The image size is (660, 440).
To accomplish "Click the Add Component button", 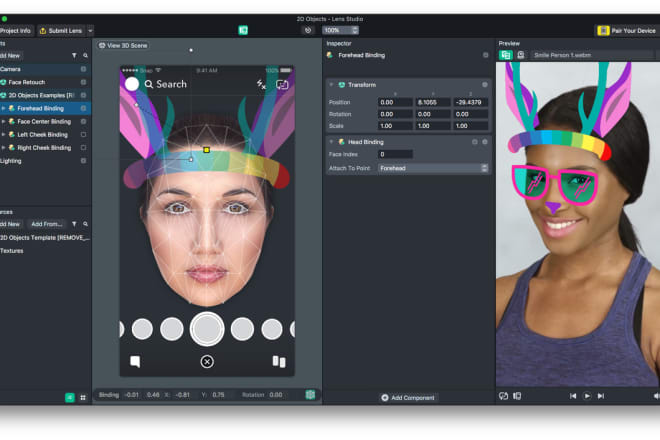I will pos(408,397).
